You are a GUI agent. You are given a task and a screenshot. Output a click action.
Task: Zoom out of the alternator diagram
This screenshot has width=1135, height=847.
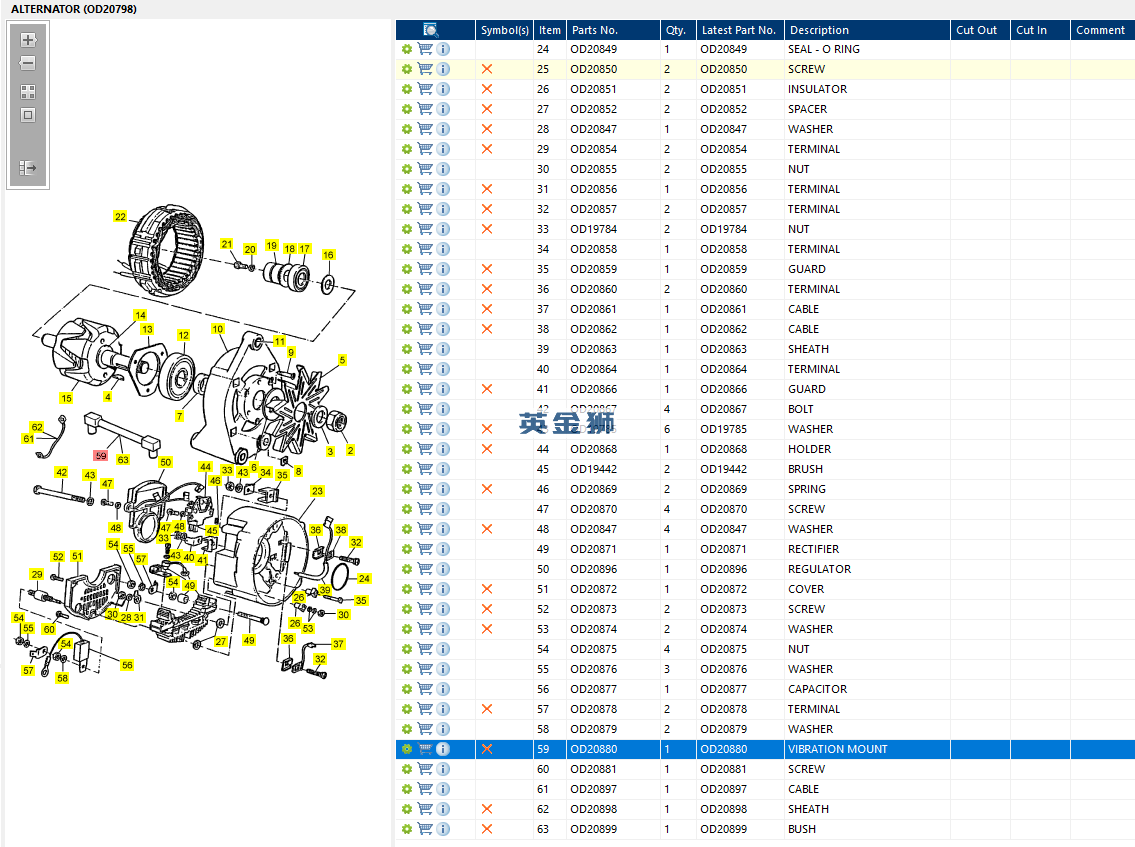[x=28, y=64]
